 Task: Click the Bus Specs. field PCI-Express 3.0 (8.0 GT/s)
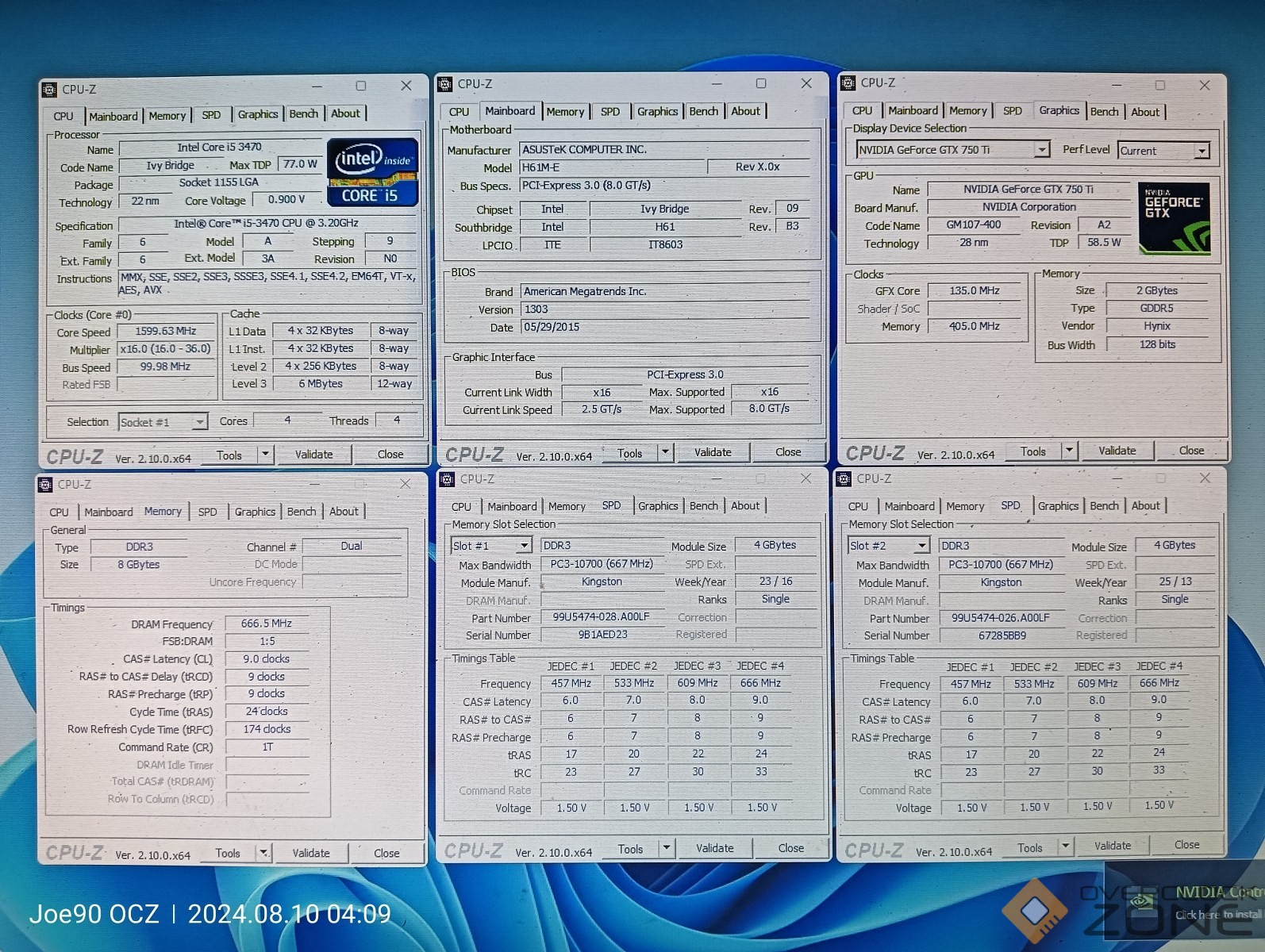[665, 185]
